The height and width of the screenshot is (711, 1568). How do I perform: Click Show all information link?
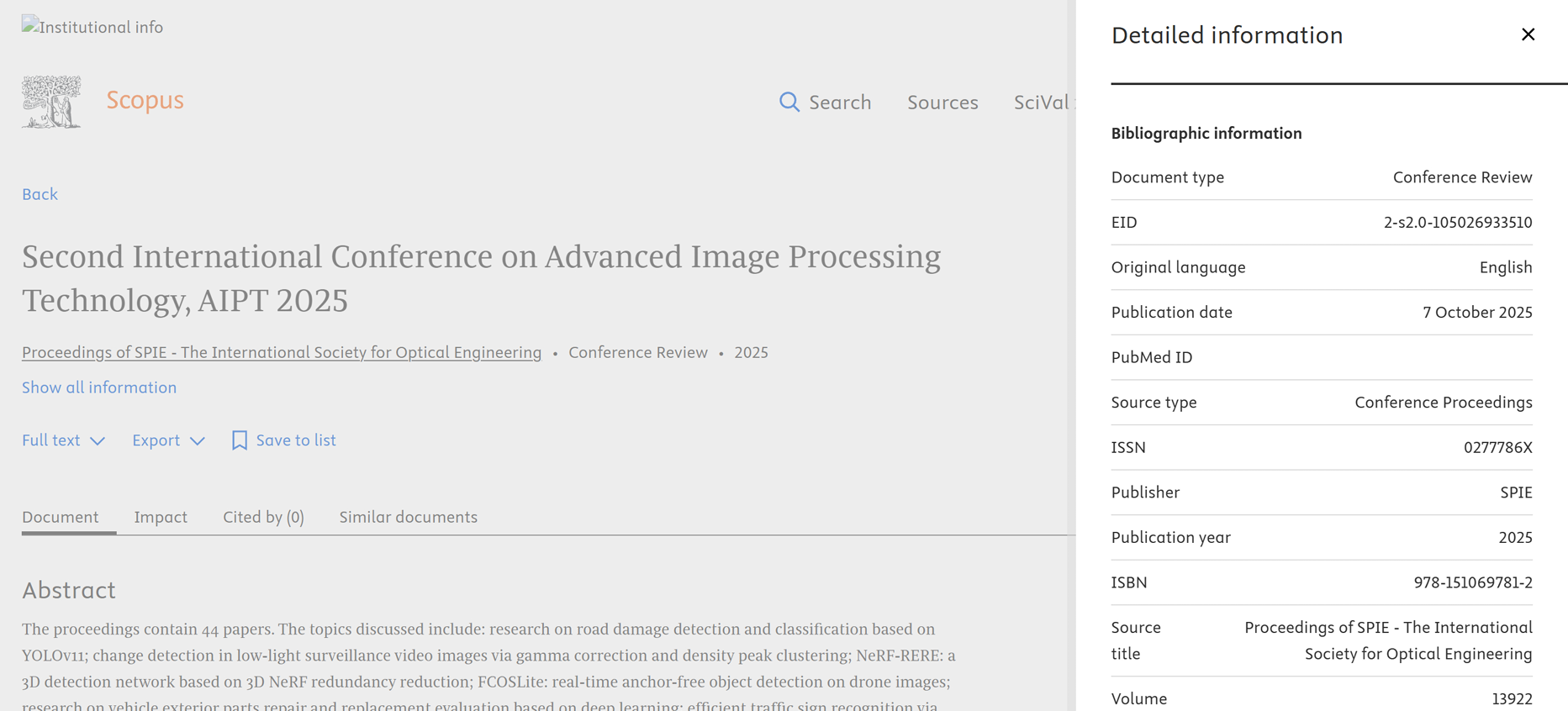pyautogui.click(x=99, y=387)
